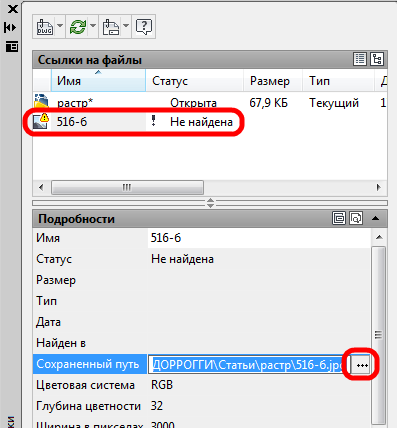Click the Change Path toolbar icon
397x428 pixels.
pos(111,27)
